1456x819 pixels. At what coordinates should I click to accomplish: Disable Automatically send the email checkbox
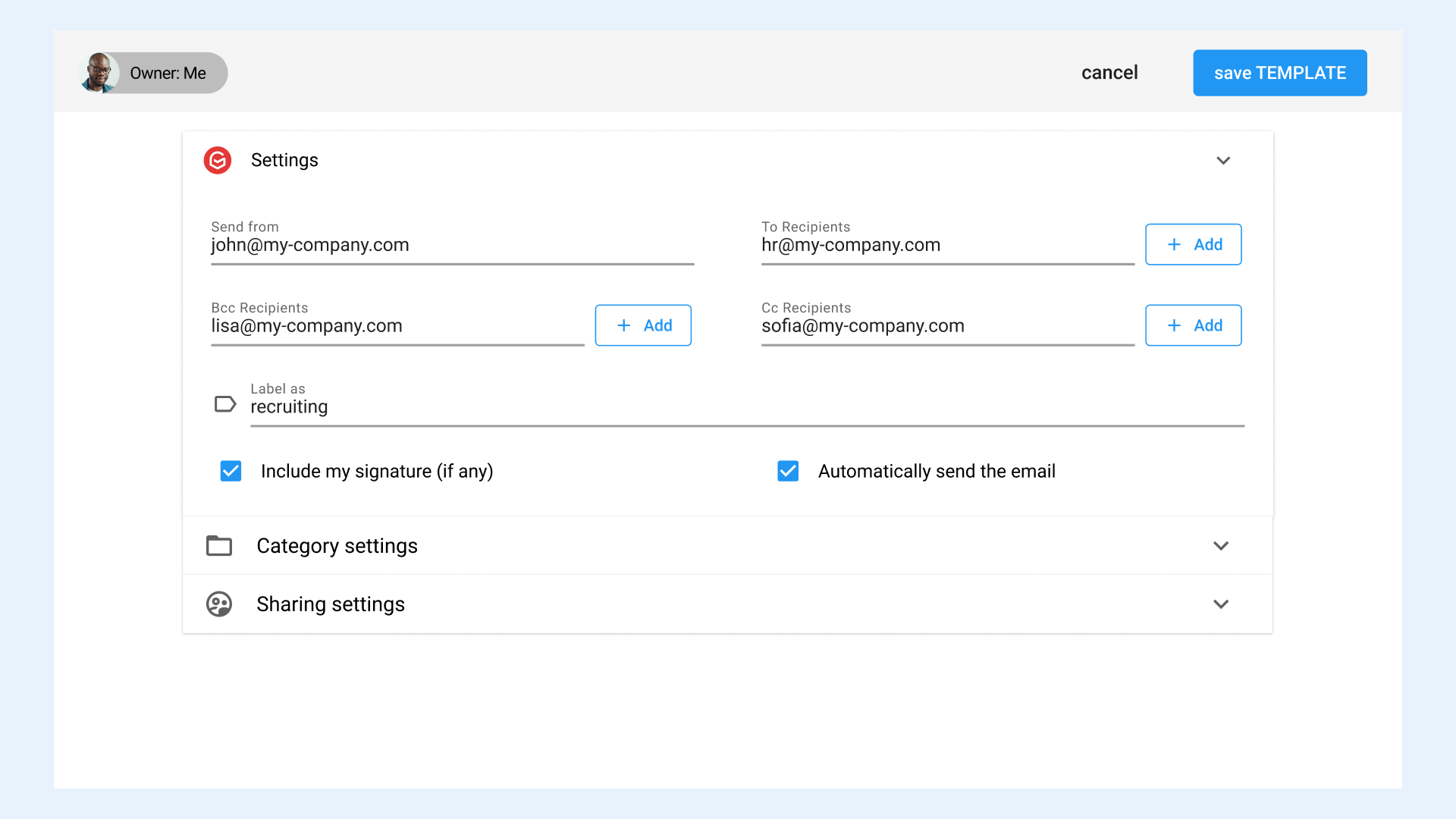(788, 471)
